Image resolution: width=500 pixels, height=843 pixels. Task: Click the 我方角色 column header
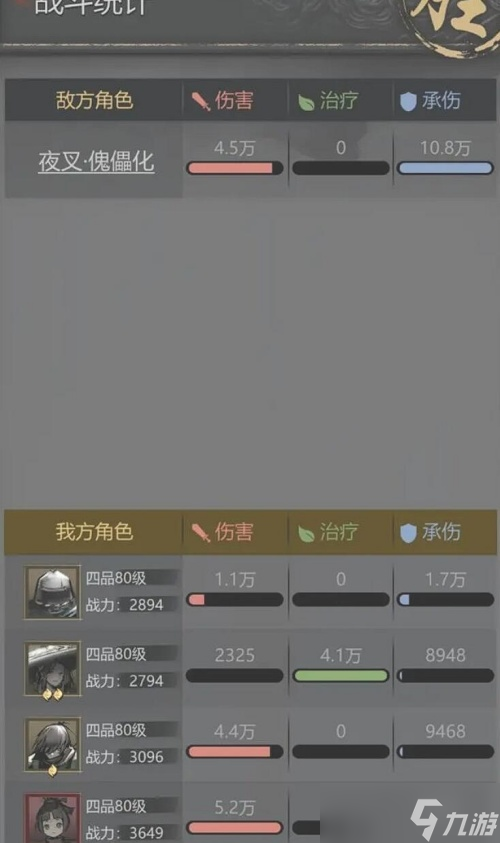94,532
